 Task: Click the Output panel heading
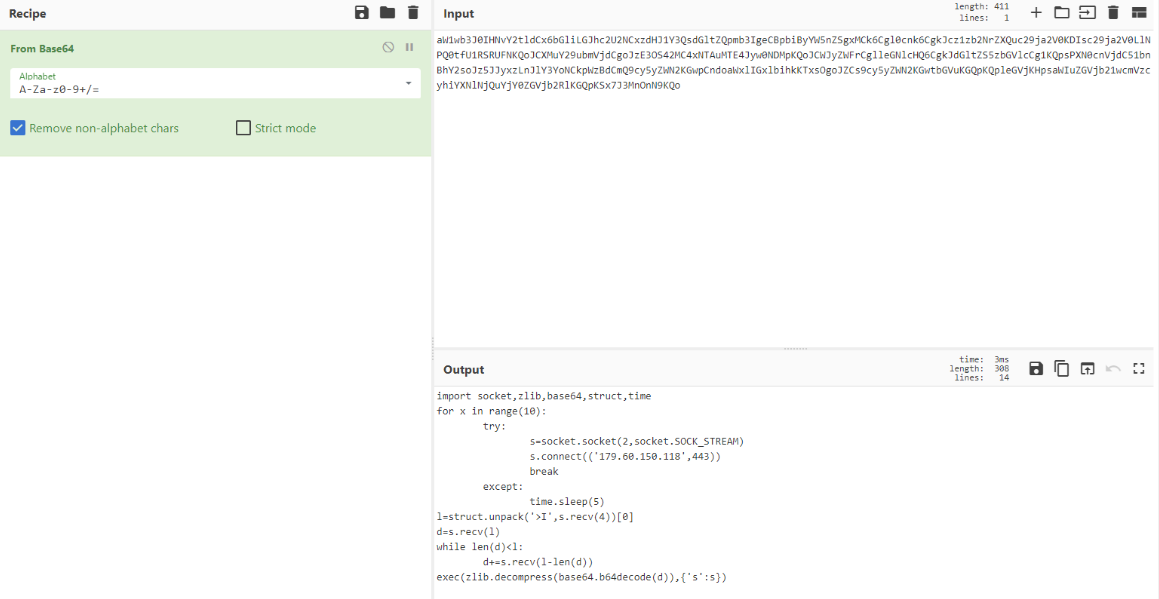click(x=463, y=369)
